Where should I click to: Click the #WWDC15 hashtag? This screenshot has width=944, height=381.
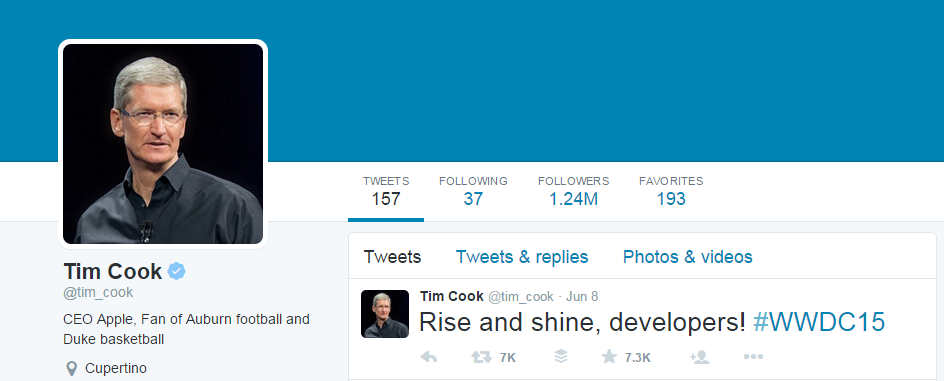click(819, 323)
